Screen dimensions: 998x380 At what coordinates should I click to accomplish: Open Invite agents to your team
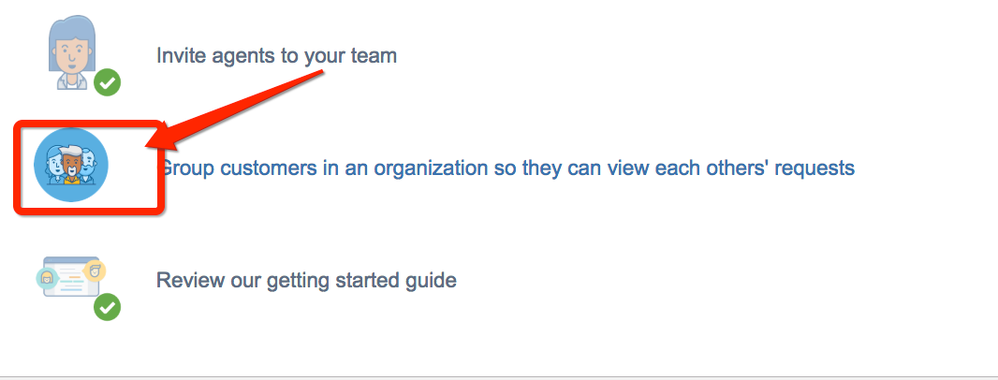pos(276,56)
